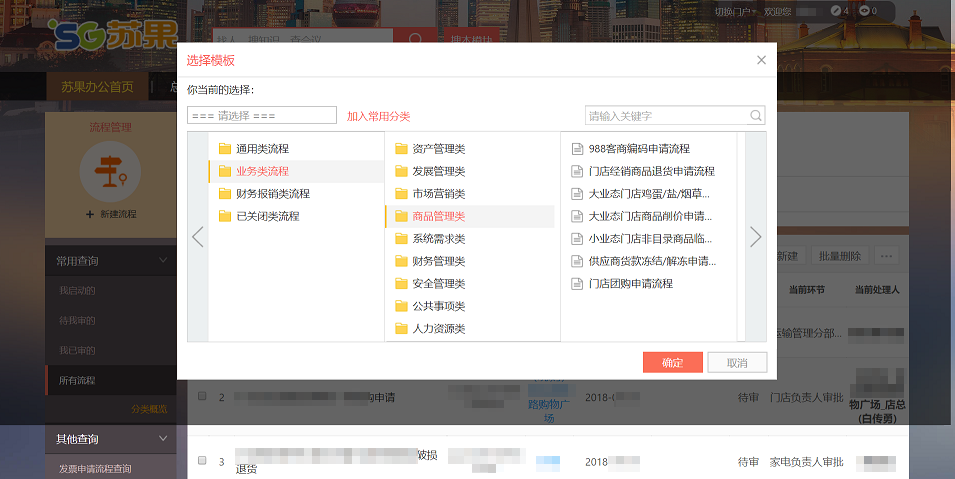Click the folder icon beside 资产管理类
Image resolution: width=955 pixels, height=479 pixels.
[401, 149]
